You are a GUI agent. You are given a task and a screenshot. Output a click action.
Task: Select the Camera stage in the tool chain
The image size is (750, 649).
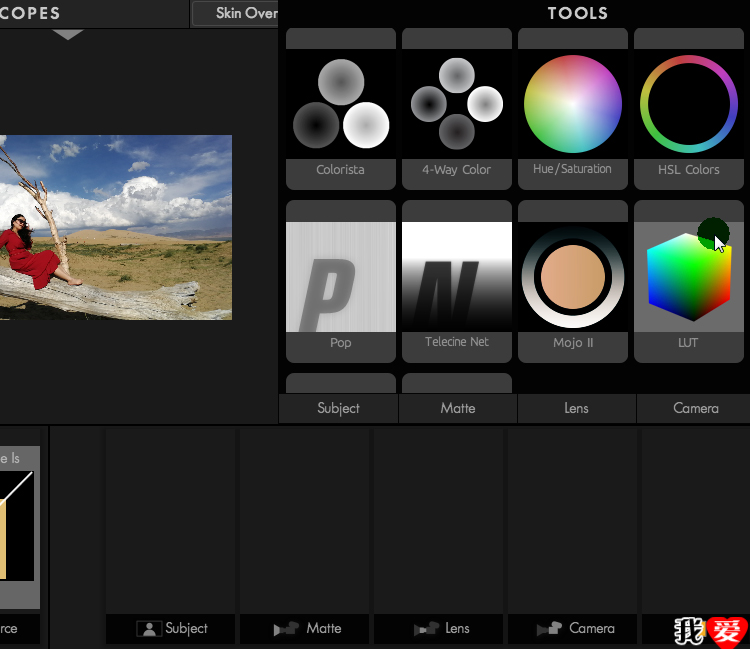pyautogui.click(x=573, y=628)
